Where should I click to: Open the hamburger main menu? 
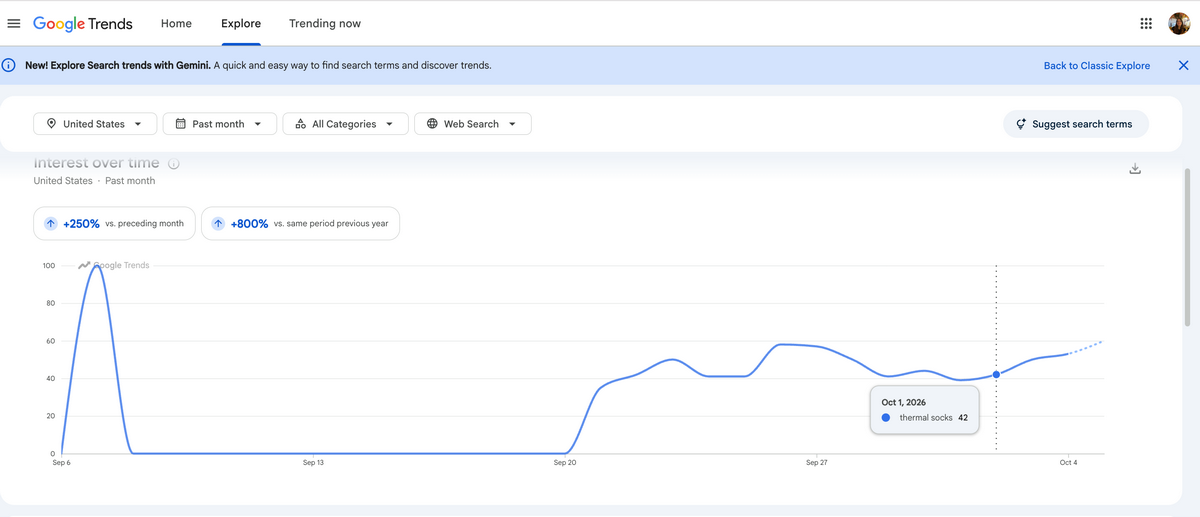(14, 24)
